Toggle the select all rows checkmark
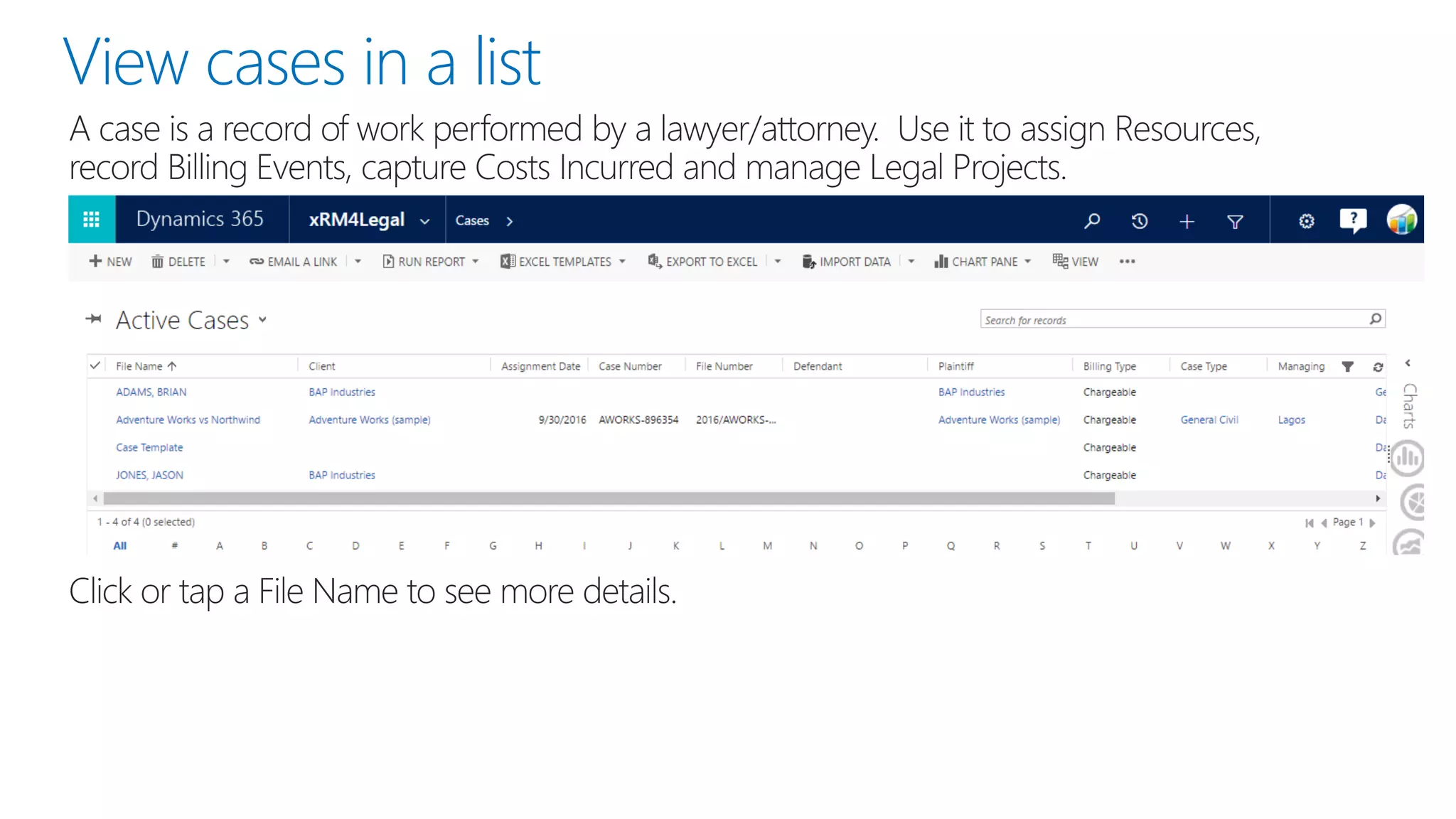 coord(95,365)
